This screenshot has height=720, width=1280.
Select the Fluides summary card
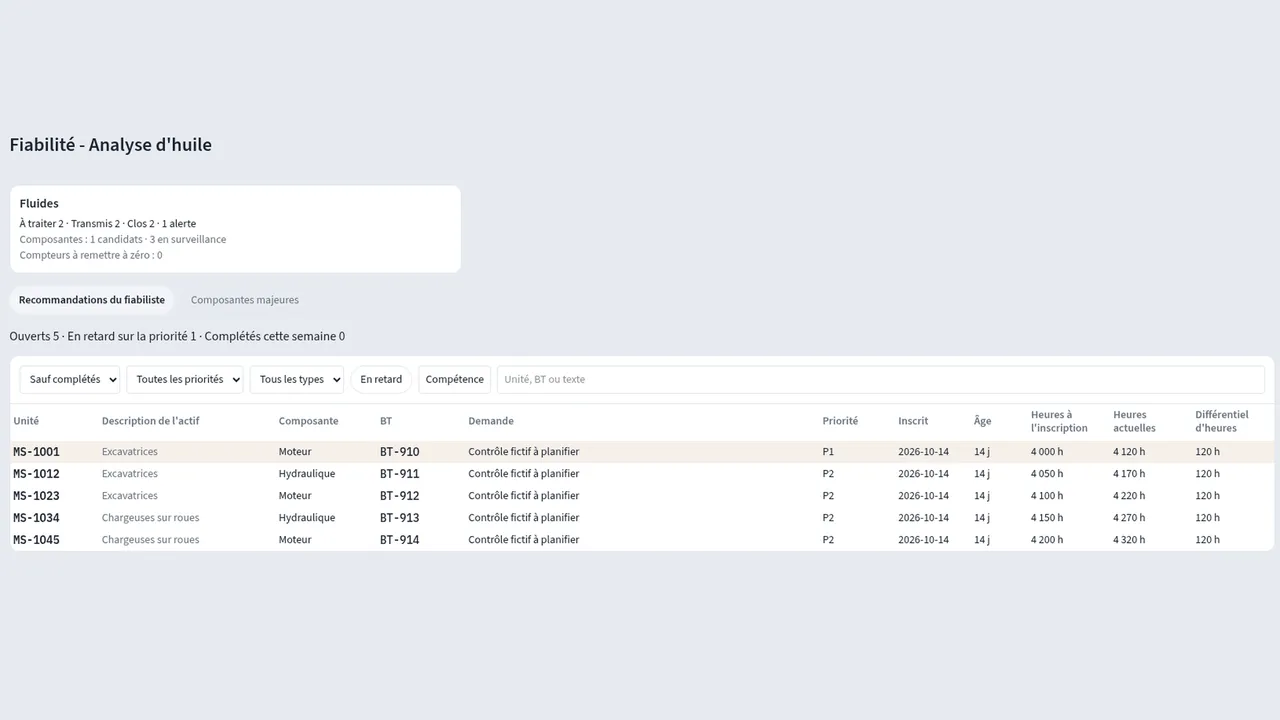236,229
